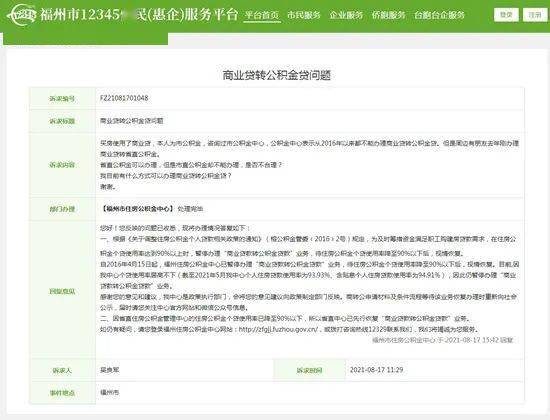Click 福州市住房公积金中心 department name
Image resolution: width=550 pixels, height=420 pixels.
[x=137, y=209]
